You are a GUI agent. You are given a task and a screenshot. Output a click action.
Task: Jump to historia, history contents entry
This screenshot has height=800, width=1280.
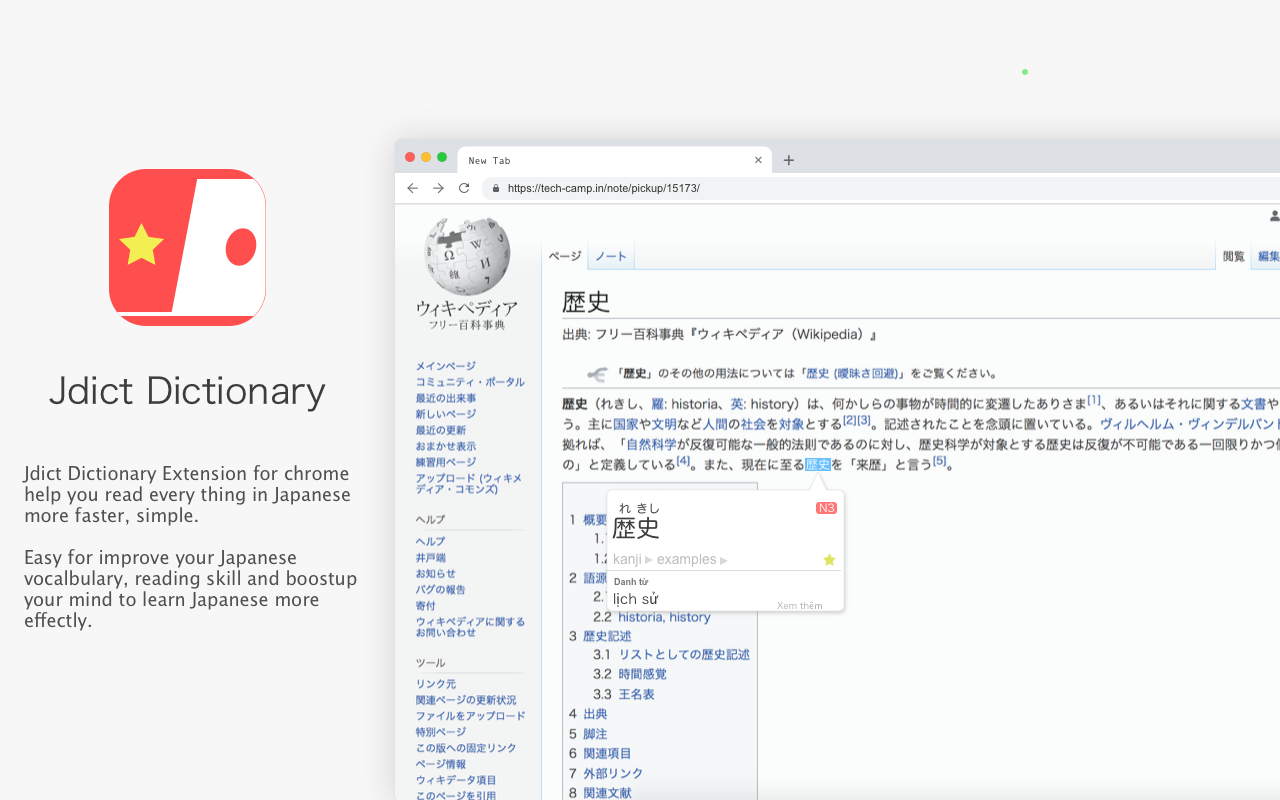664,617
